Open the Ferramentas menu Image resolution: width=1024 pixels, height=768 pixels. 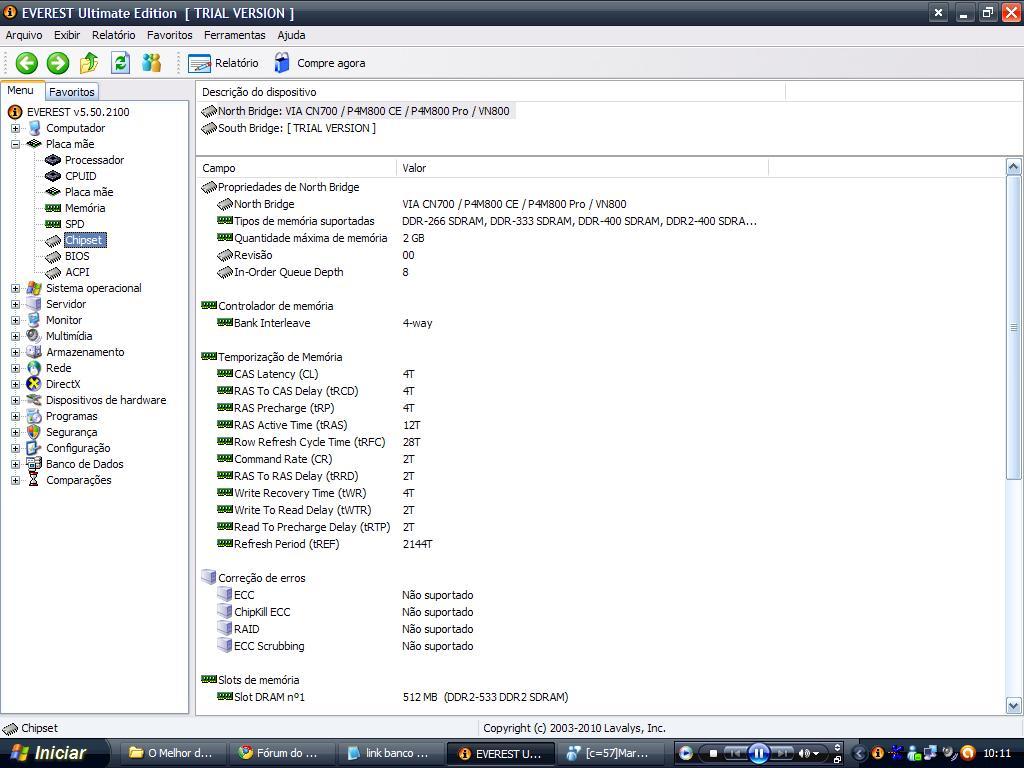(234, 35)
